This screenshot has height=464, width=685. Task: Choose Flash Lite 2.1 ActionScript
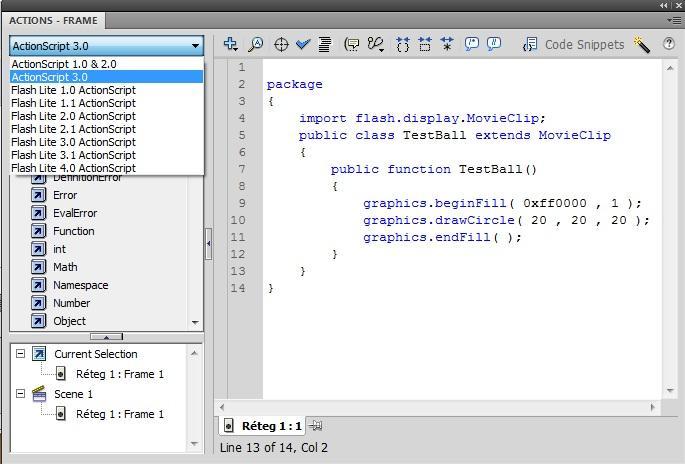[107, 129]
